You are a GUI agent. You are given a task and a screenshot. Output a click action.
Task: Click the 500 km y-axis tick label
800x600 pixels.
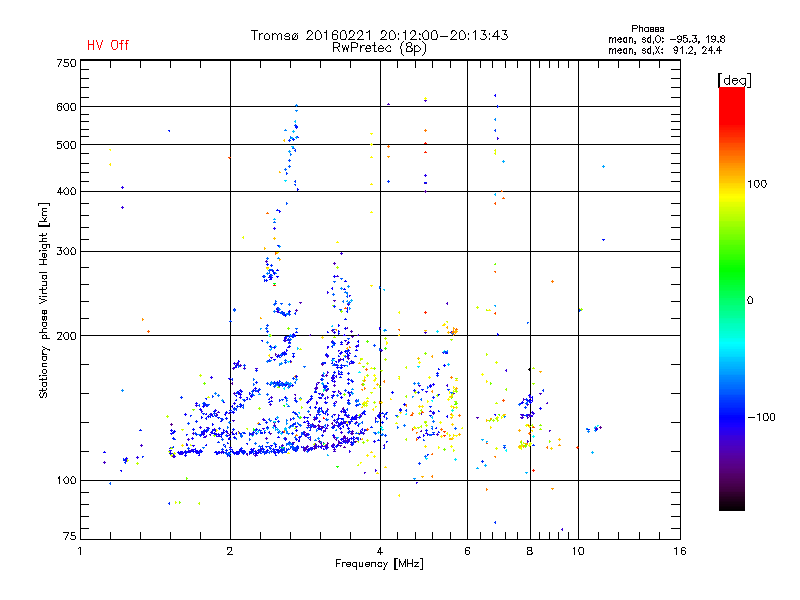(x=66, y=145)
